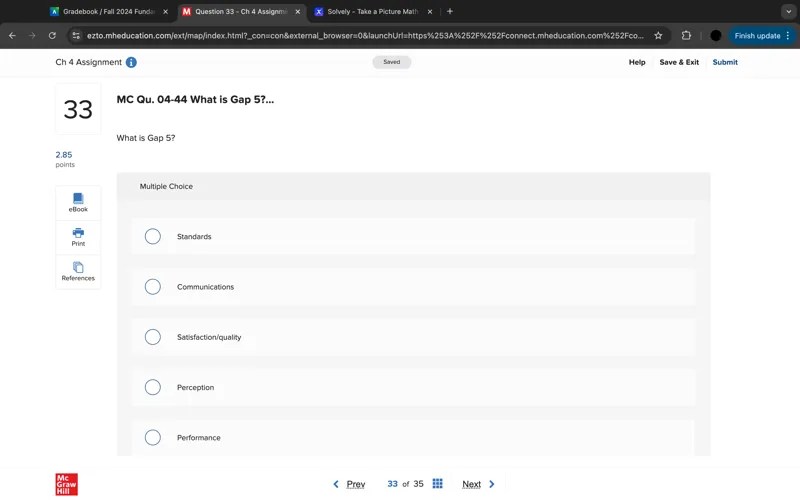
Task: Click the assignment info icon
Action: pos(131,62)
